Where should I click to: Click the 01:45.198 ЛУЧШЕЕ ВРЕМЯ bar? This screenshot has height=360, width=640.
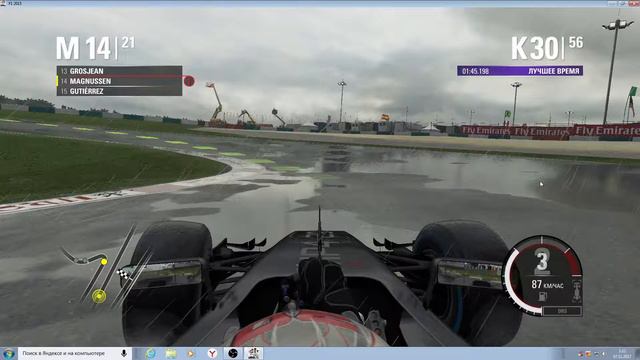(520, 71)
